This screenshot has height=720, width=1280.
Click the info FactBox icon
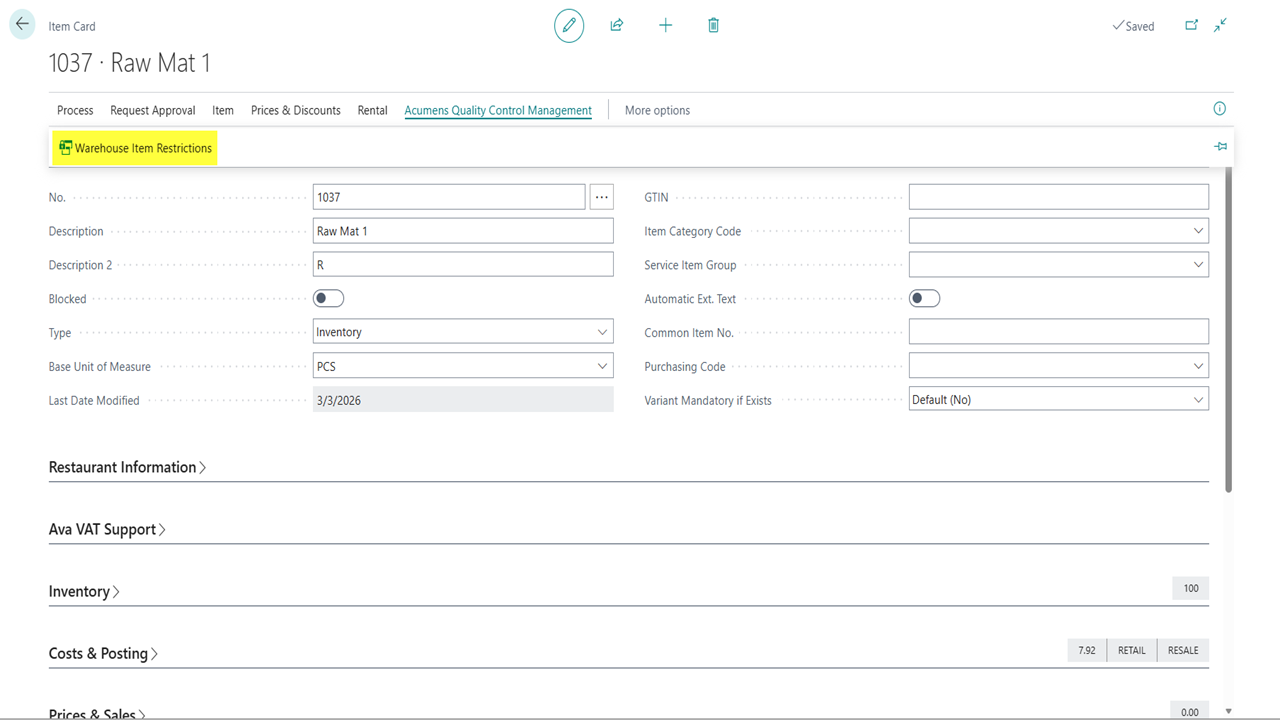click(1219, 109)
